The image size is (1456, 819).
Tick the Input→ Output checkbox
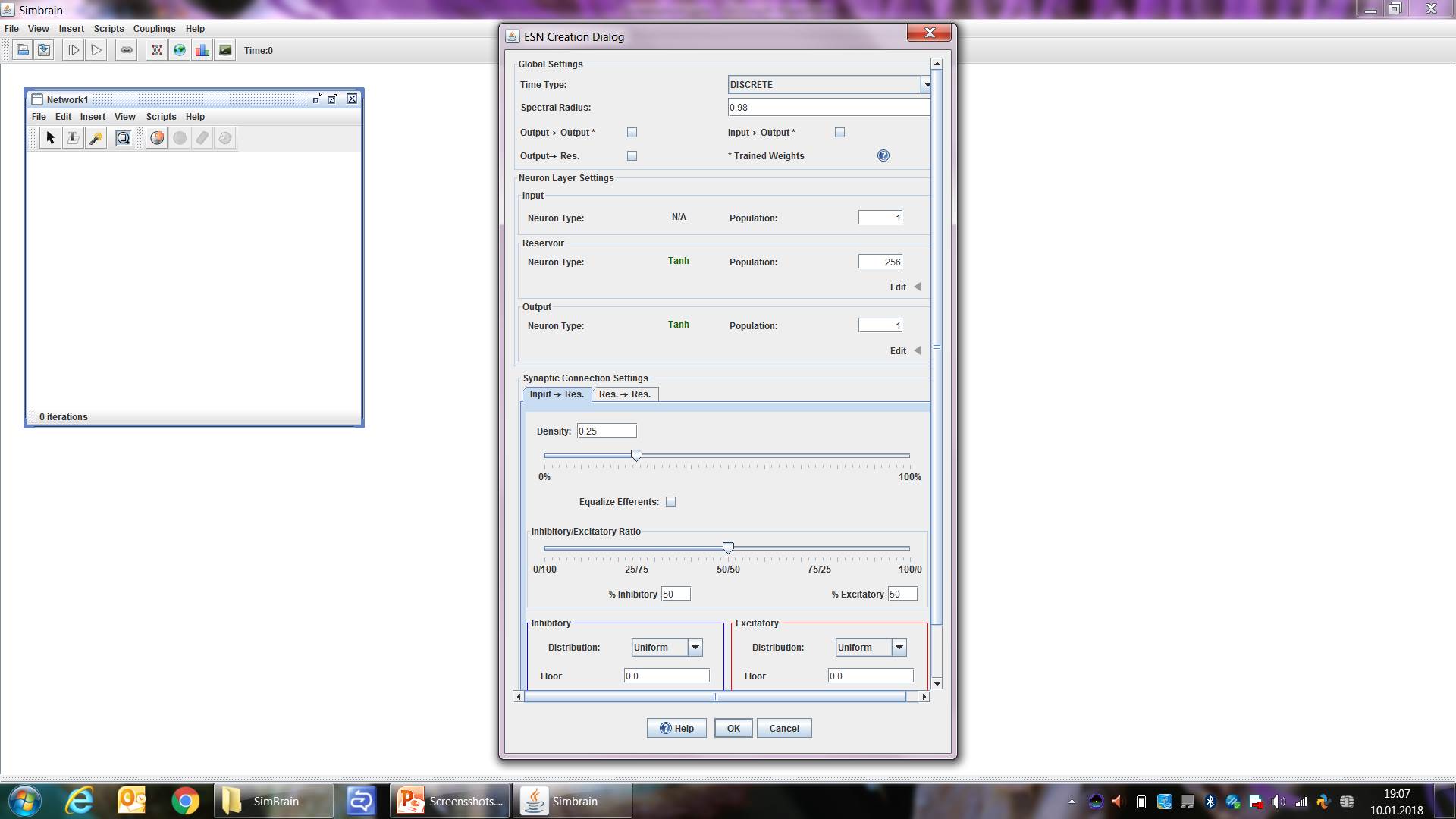[839, 133]
